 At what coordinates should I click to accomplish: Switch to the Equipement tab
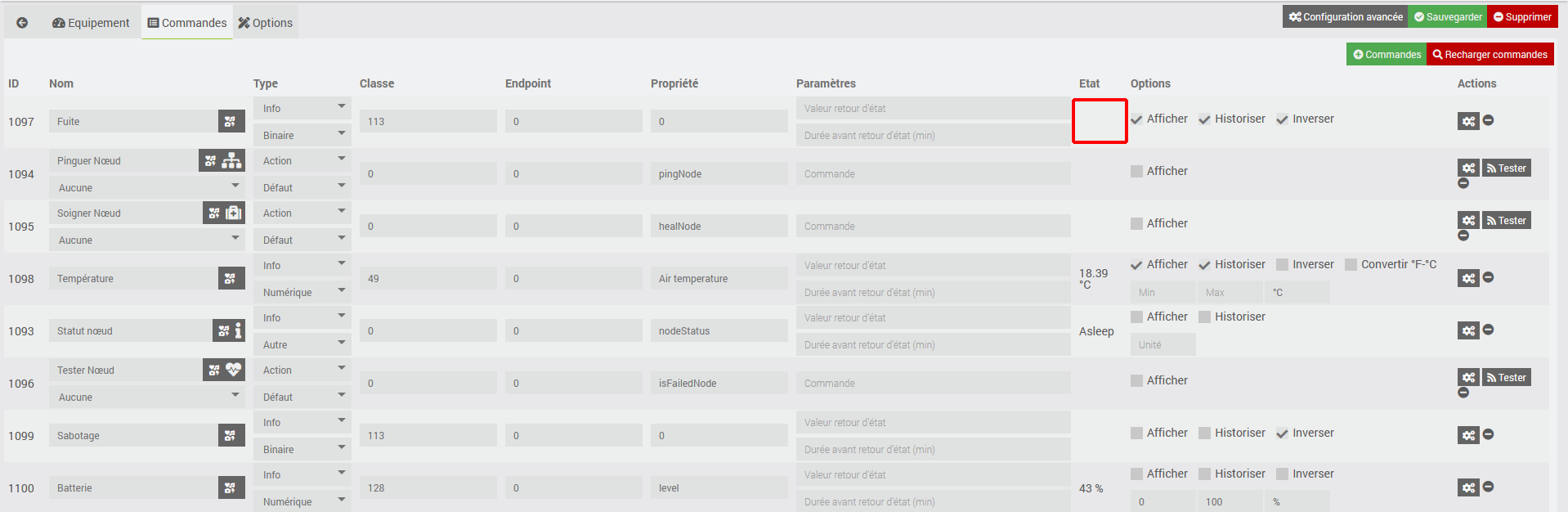pos(91,23)
